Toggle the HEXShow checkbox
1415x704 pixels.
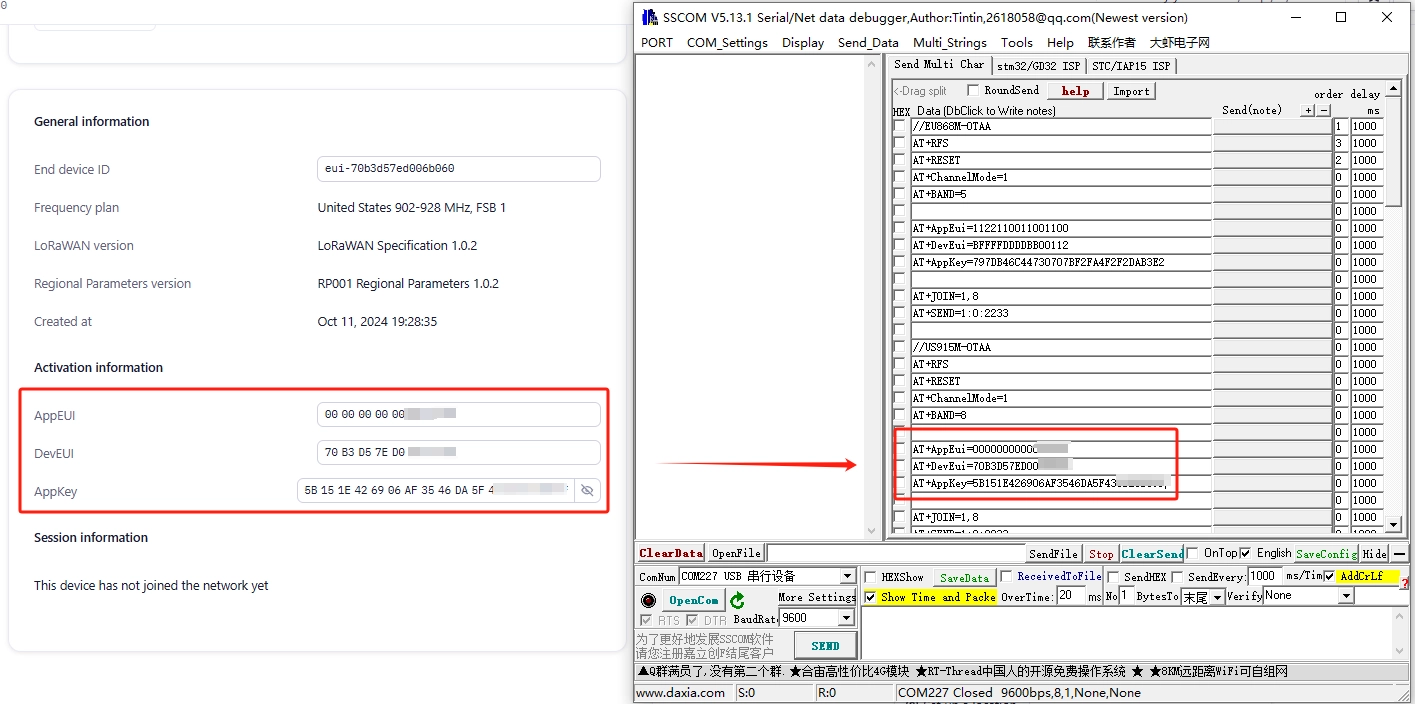pos(870,577)
